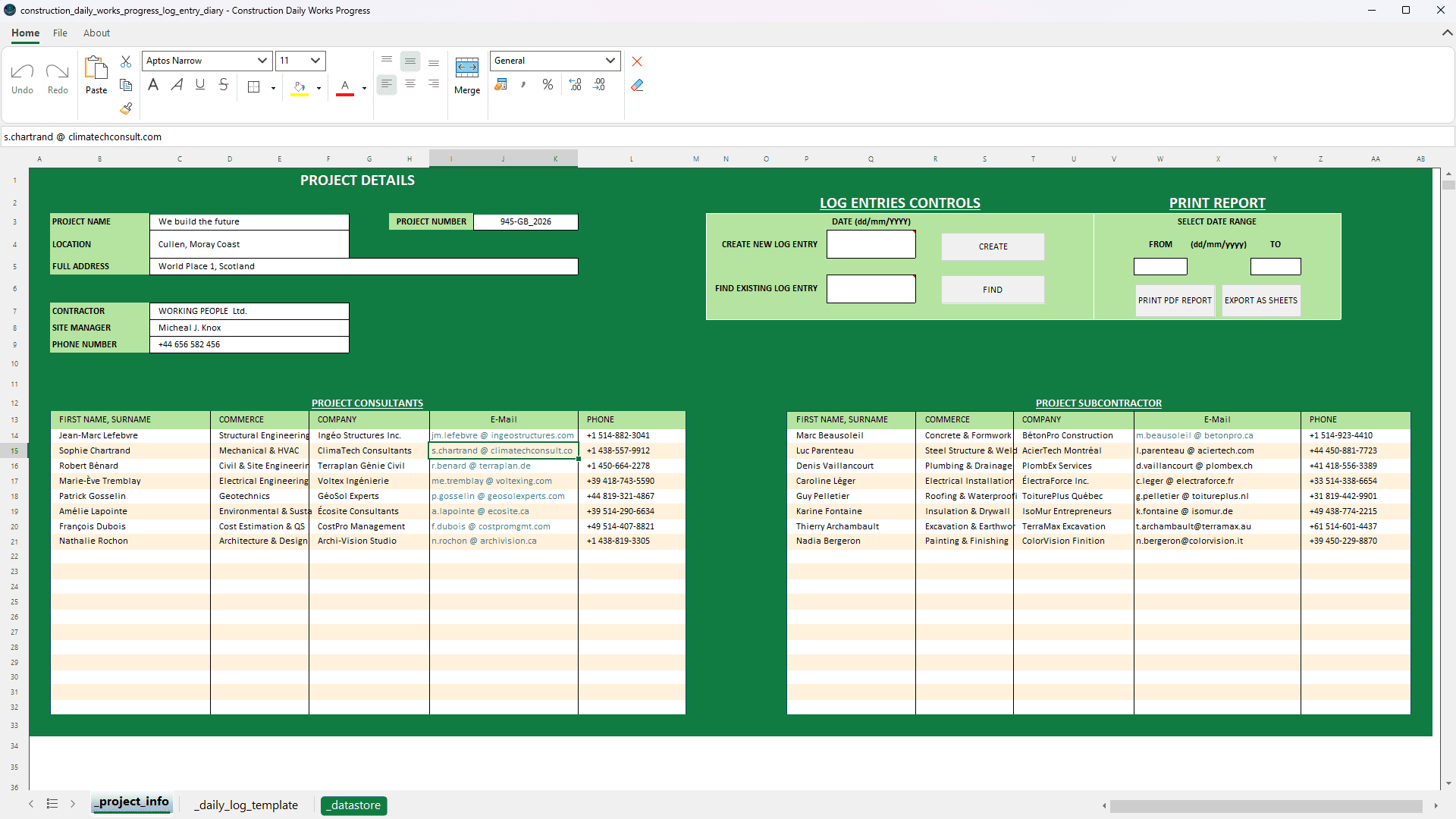Expand the fill color options arrow
This screenshot has width=1456, height=819.
pos(318,88)
